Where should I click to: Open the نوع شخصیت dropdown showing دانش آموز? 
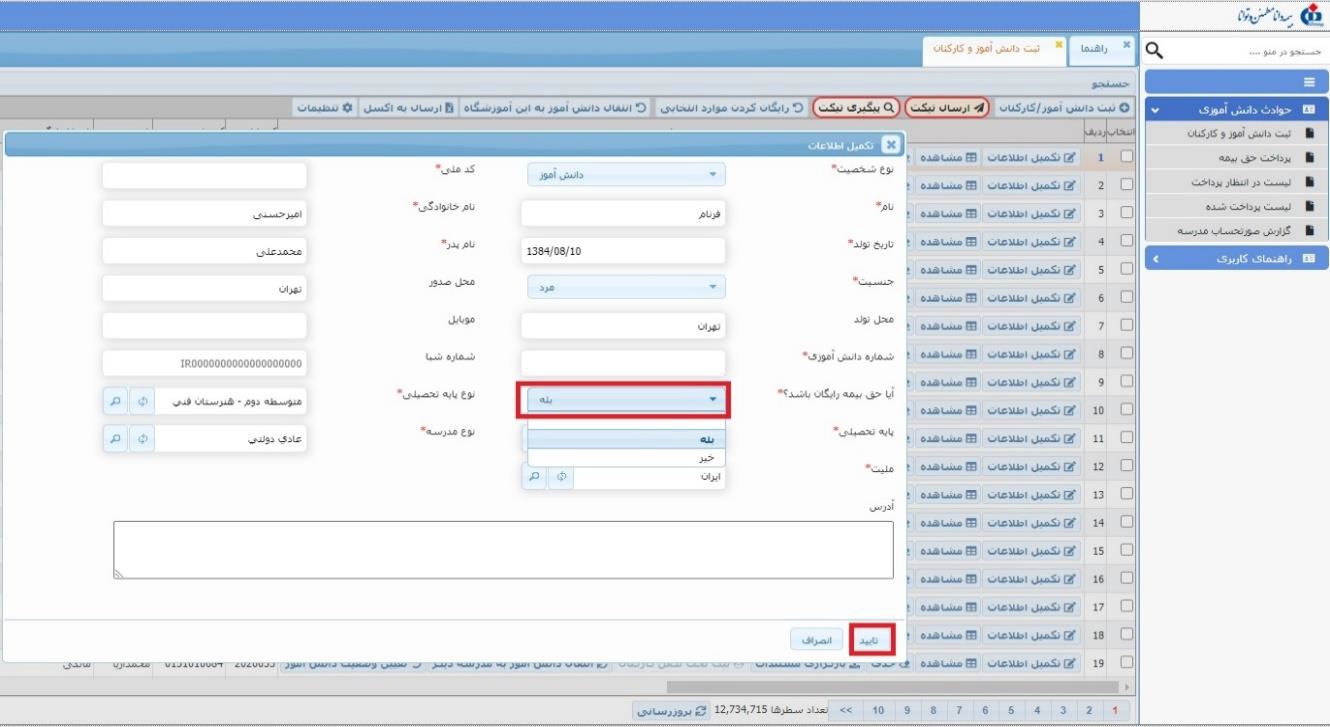pyautogui.click(x=627, y=175)
